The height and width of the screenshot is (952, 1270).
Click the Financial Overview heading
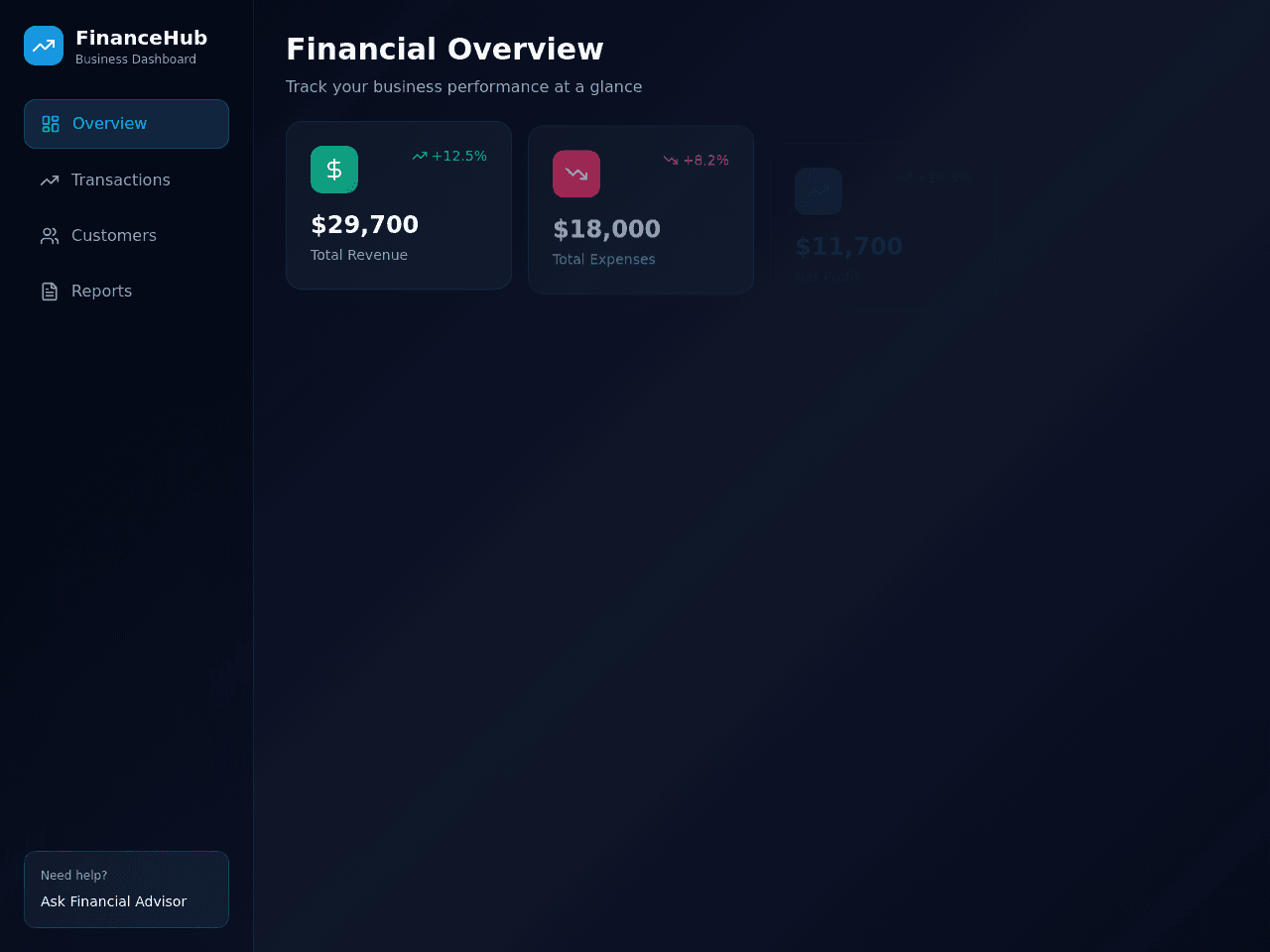[x=444, y=49]
